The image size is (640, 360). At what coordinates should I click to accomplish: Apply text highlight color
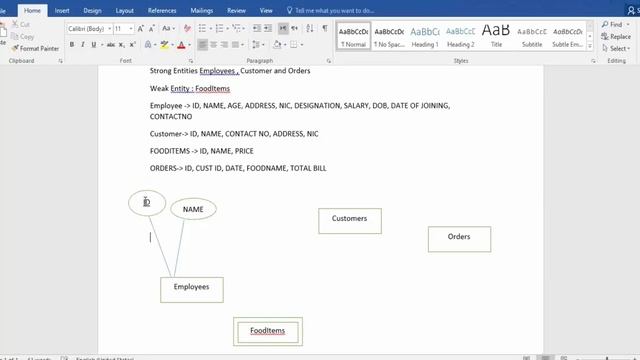[164, 45]
